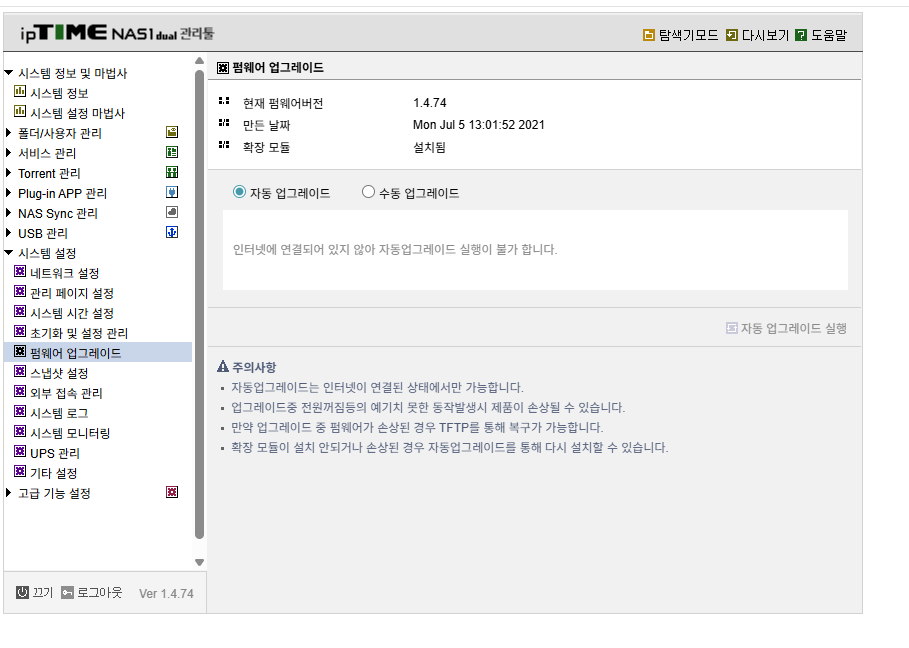Click the icon beside 시스템 정보
This screenshot has height=648, width=909.
(x=20, y=92)
